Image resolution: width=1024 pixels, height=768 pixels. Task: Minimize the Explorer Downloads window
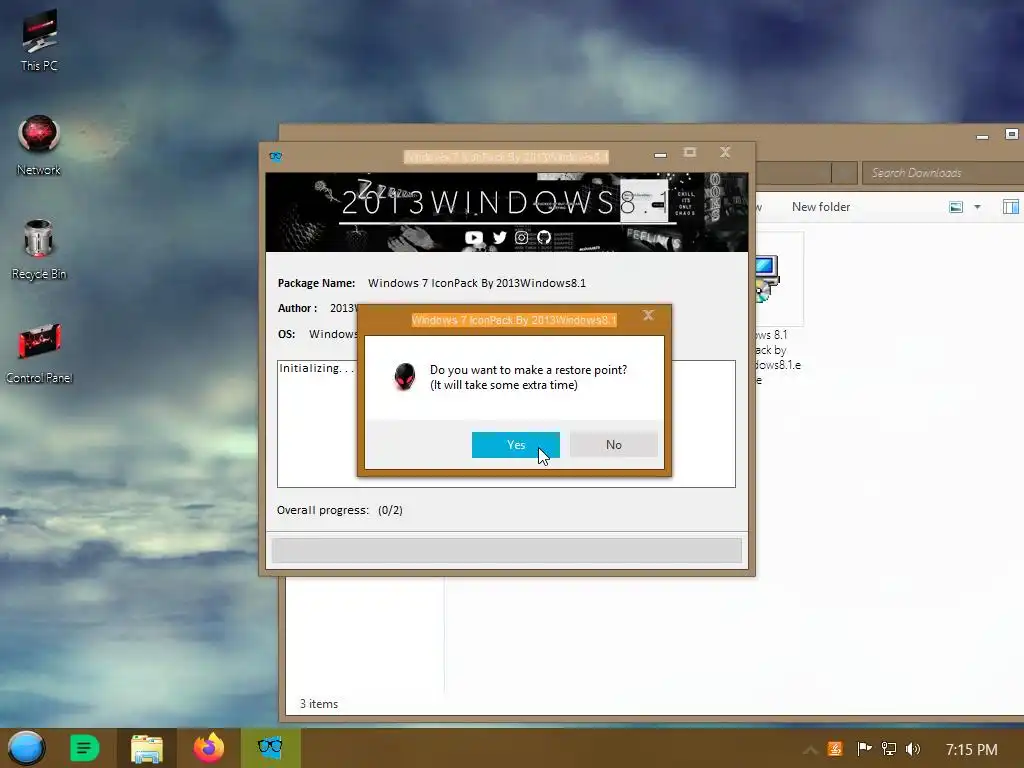tap(982, 136)
